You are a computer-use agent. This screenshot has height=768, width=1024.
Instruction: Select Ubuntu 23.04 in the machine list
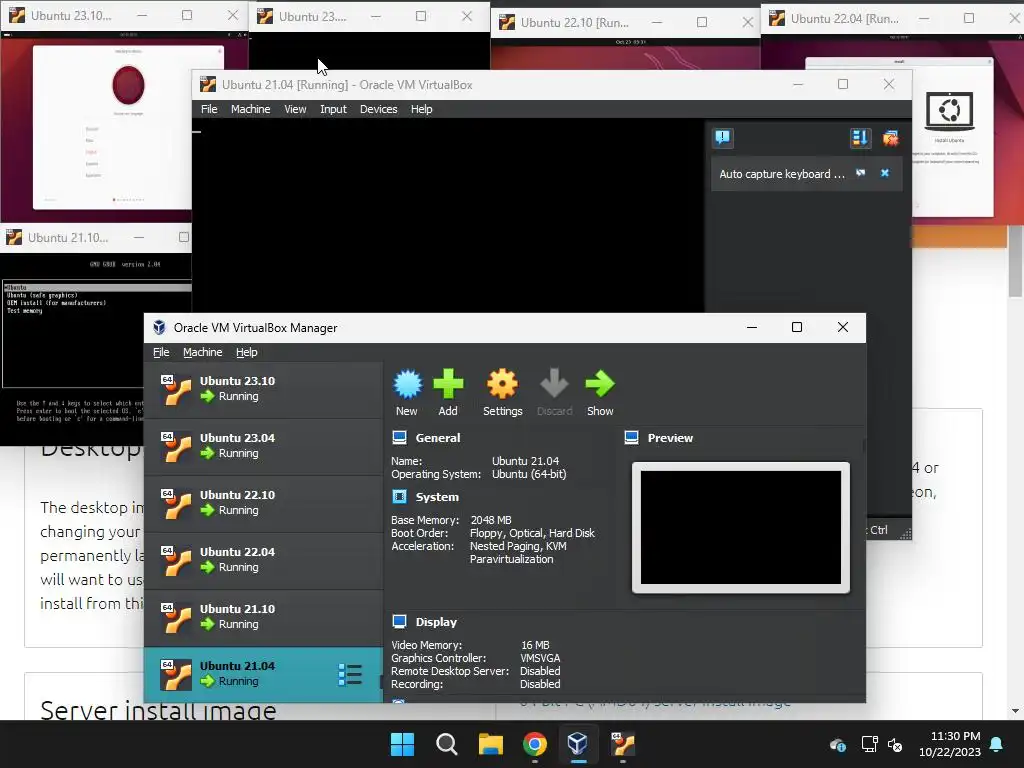click(x=263, y=446)
